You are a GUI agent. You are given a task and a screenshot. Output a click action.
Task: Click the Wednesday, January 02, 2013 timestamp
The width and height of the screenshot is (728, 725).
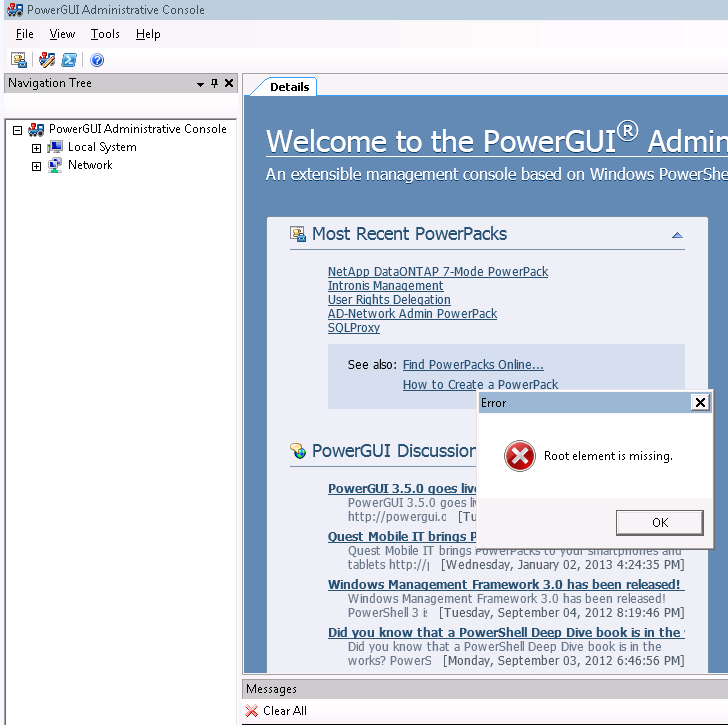tap(563, 565)
